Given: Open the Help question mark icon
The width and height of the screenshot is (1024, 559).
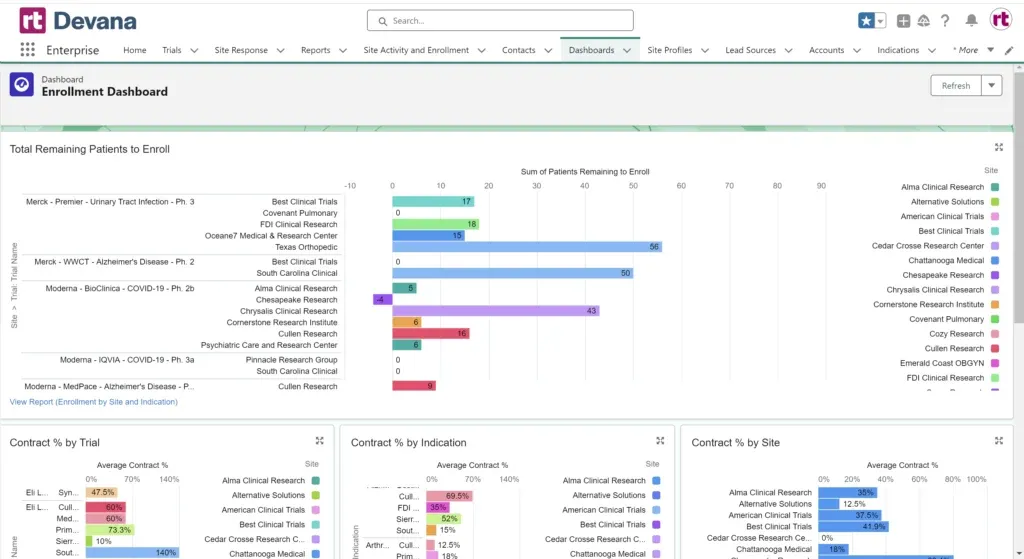Looking at the screenshot, I should (x=945, y=21).
